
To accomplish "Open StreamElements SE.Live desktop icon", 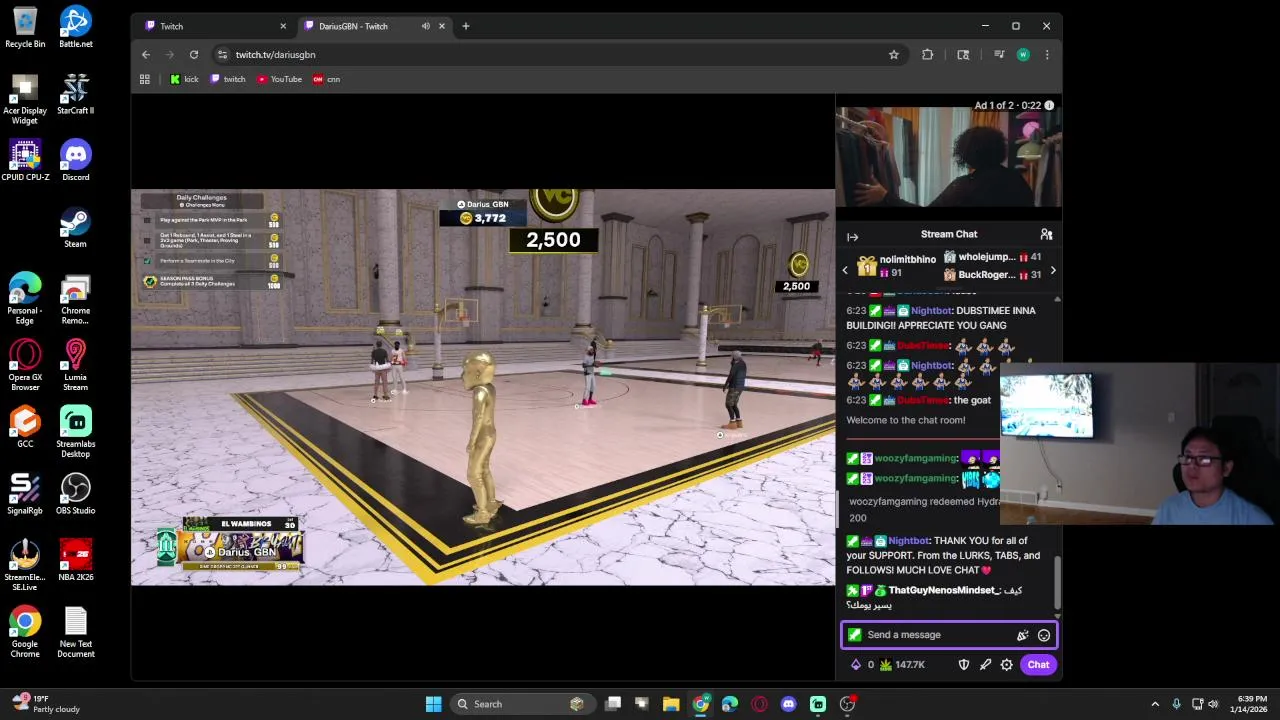I will (x=25, y=566).
